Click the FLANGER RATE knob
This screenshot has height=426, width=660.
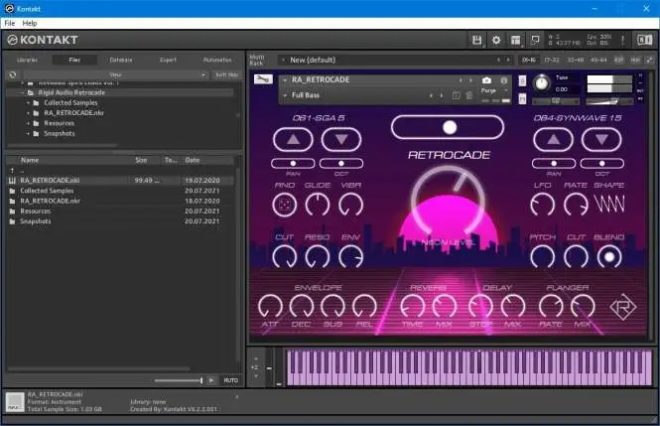(x=551, y=306)
